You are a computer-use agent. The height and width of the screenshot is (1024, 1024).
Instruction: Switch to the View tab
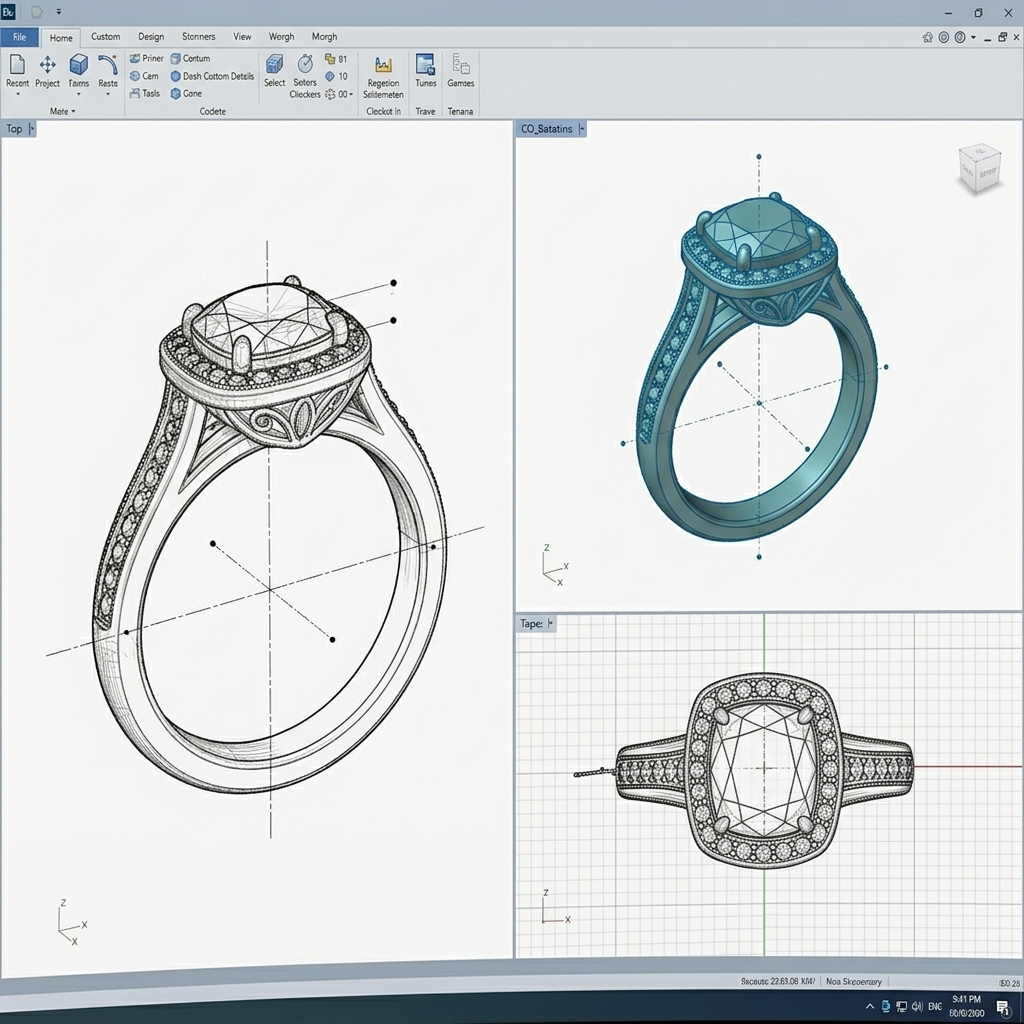242,37
